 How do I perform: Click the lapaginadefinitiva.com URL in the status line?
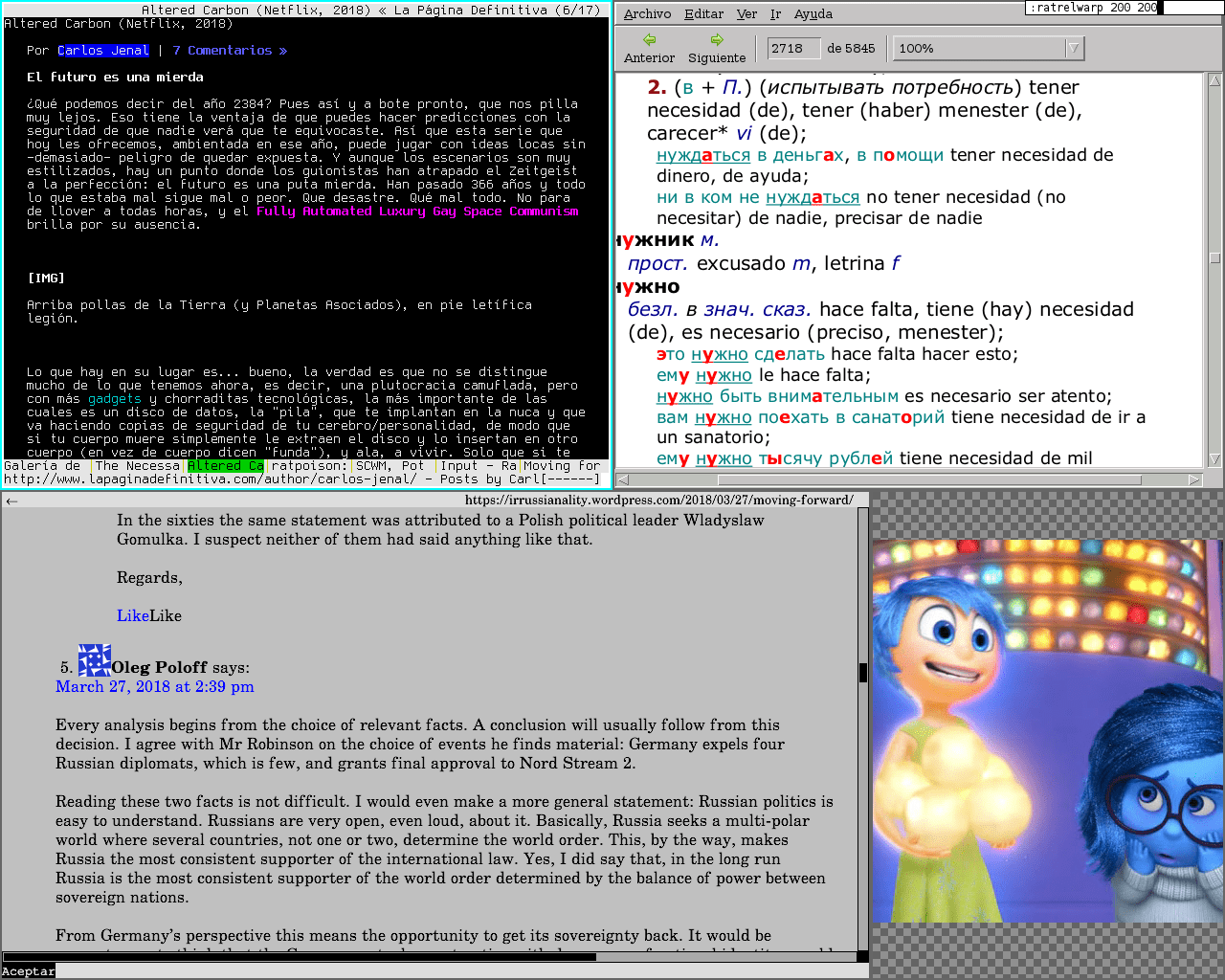pyautogui.click(x=211, y=479)
